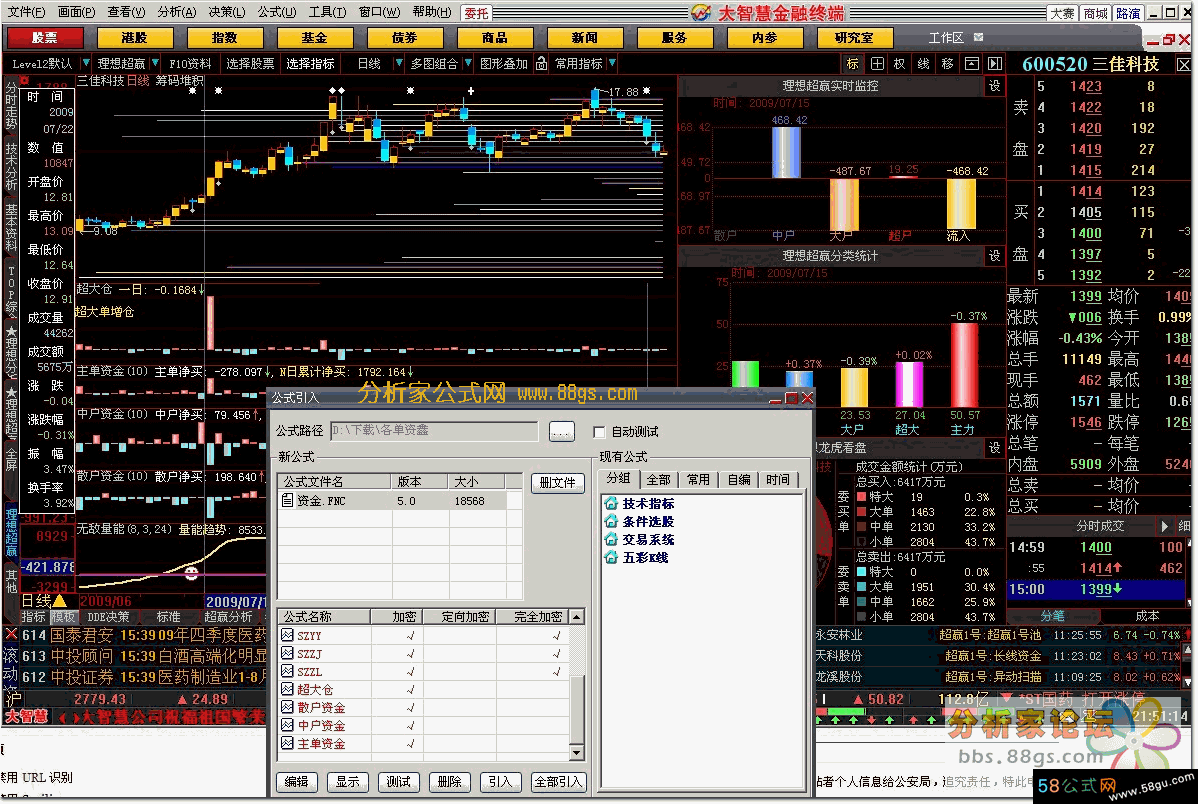Select the grid layout 田 toolbar icon

pyautogui.click(x=877, y=63)
